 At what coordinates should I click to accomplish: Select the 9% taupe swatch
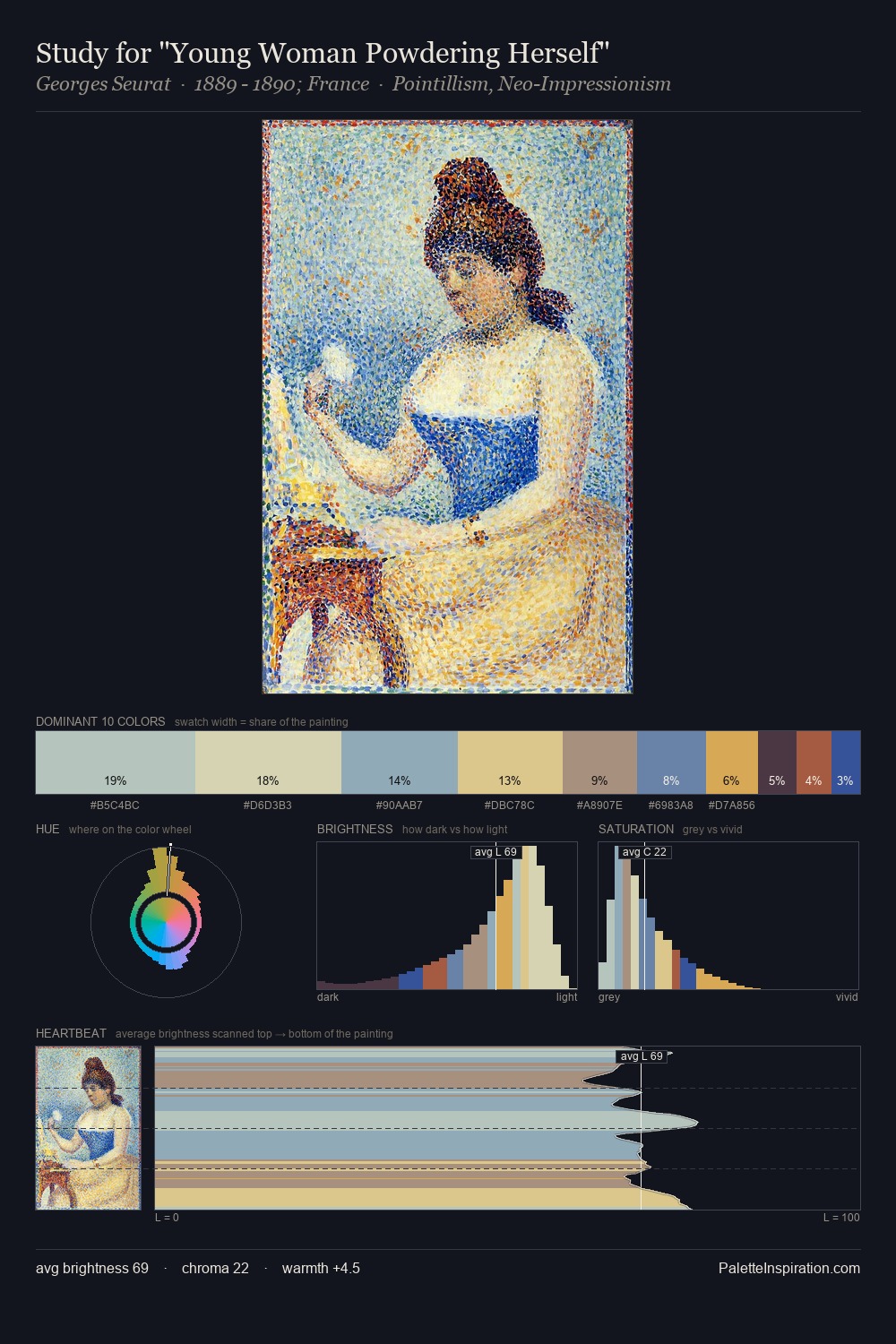pos(599,762)
